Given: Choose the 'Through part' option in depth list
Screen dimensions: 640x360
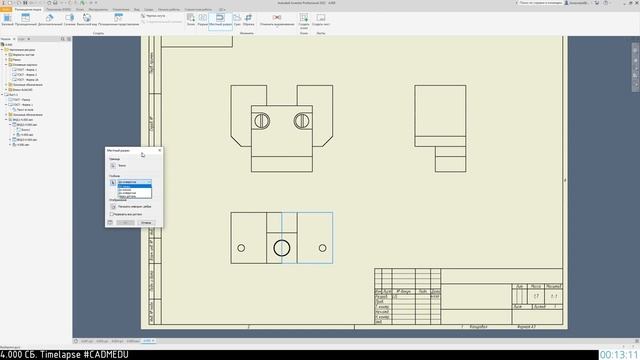Looking at the screenshot, I should (x=135, y=196).
